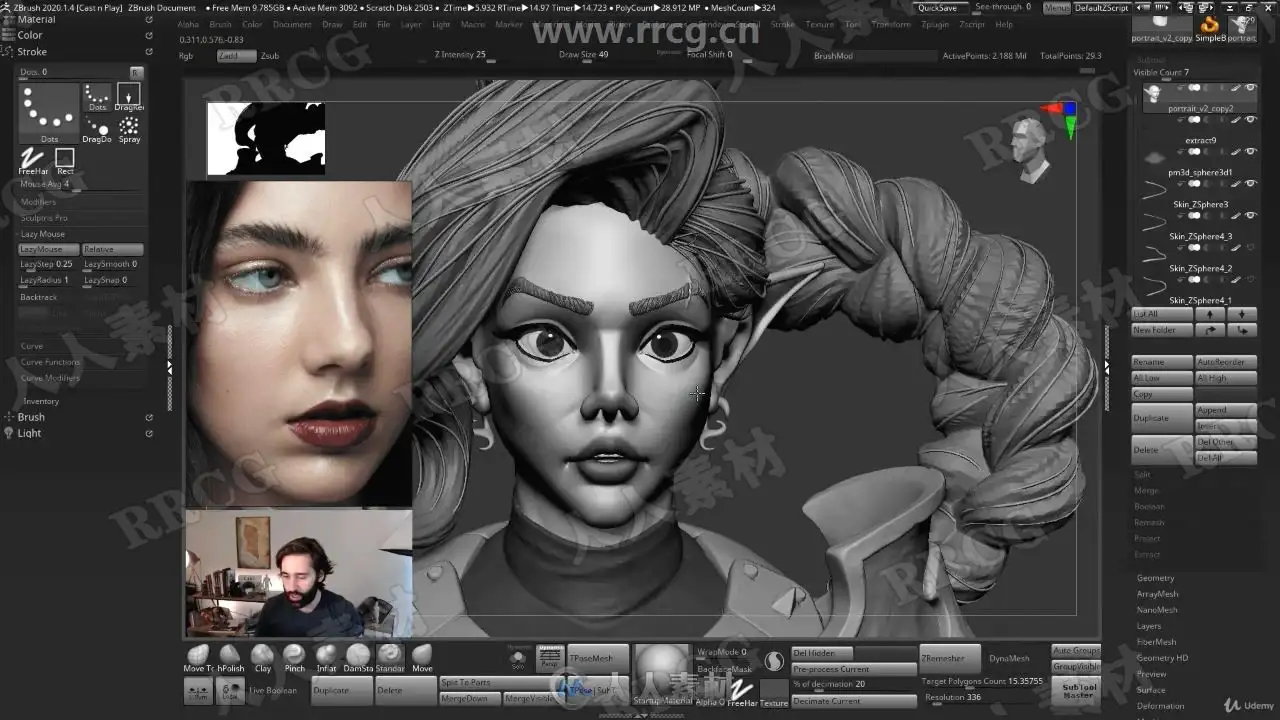The height and width of the screenshot is (720, 1280).
Task: Expand the Modifiers section
Action: (x=39, y=201)
